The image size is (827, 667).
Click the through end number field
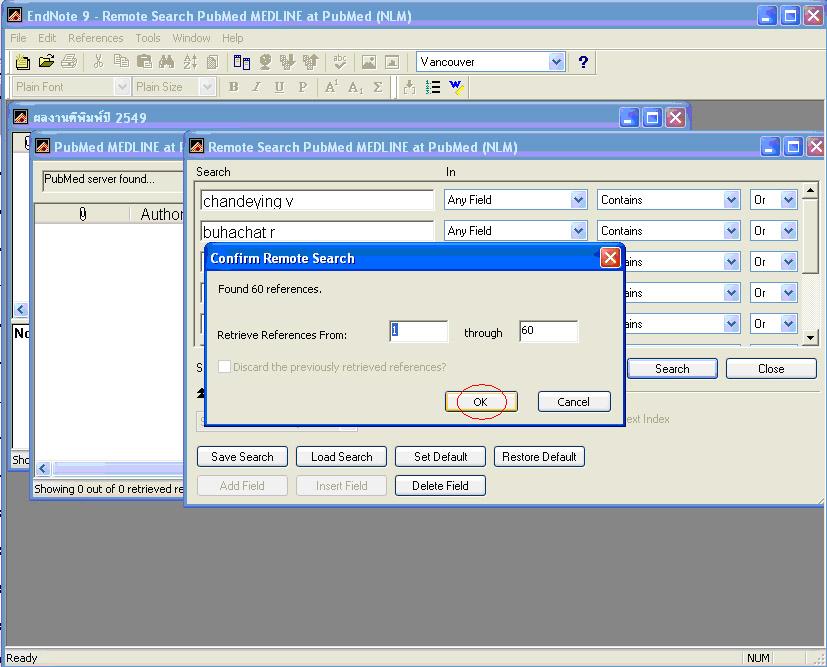[x=549, y=331]
